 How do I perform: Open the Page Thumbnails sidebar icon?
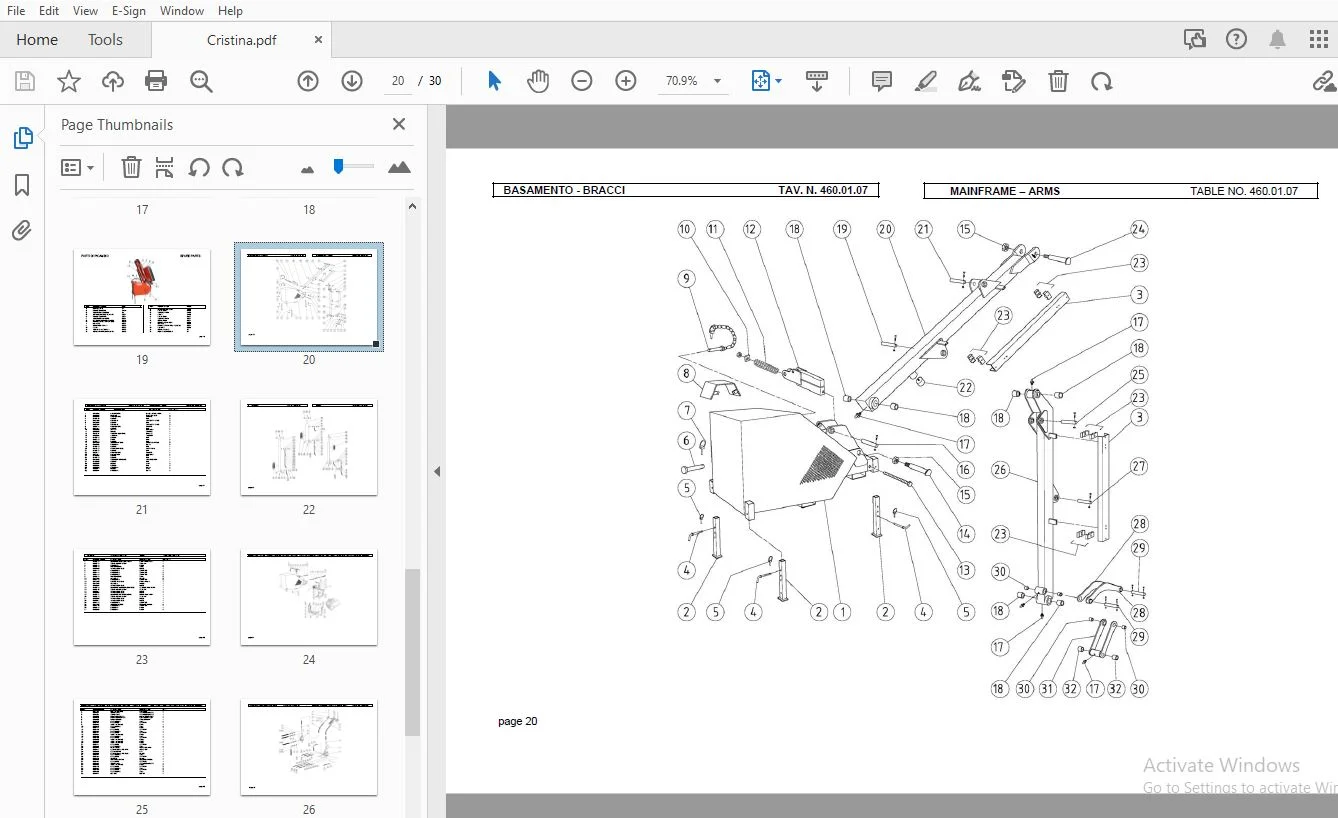(22, 138)
